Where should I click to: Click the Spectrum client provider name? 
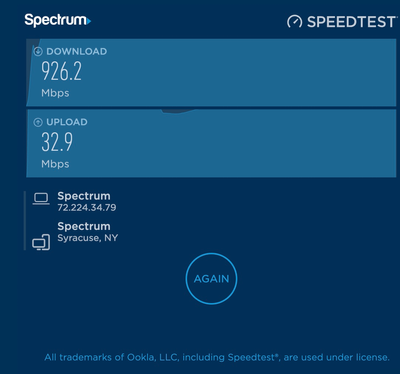[84, 196]
